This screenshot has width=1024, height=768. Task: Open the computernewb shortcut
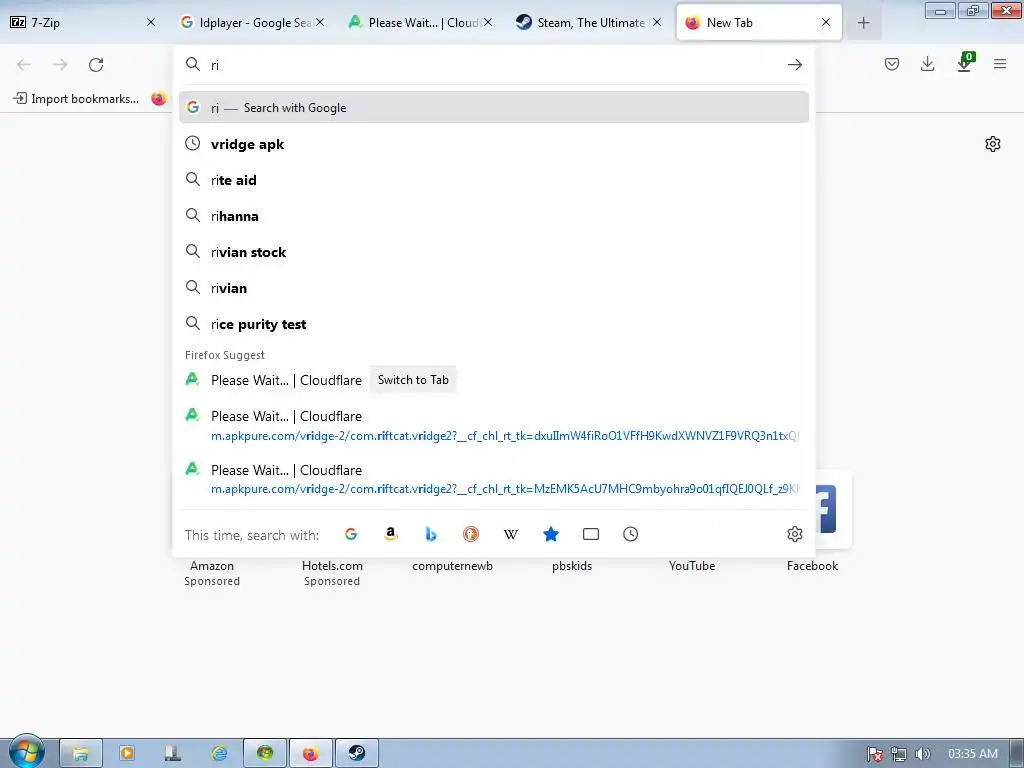[452, 566]
